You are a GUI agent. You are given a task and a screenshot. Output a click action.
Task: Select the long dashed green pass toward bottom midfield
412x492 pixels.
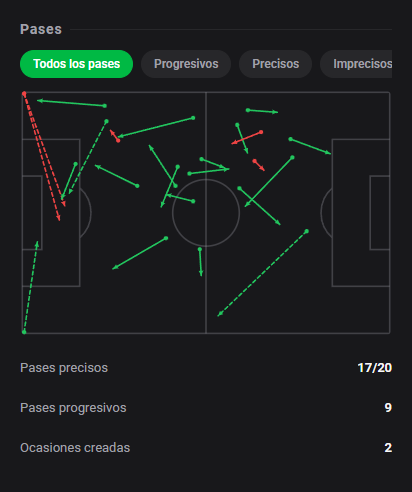[x=262, y=273]
